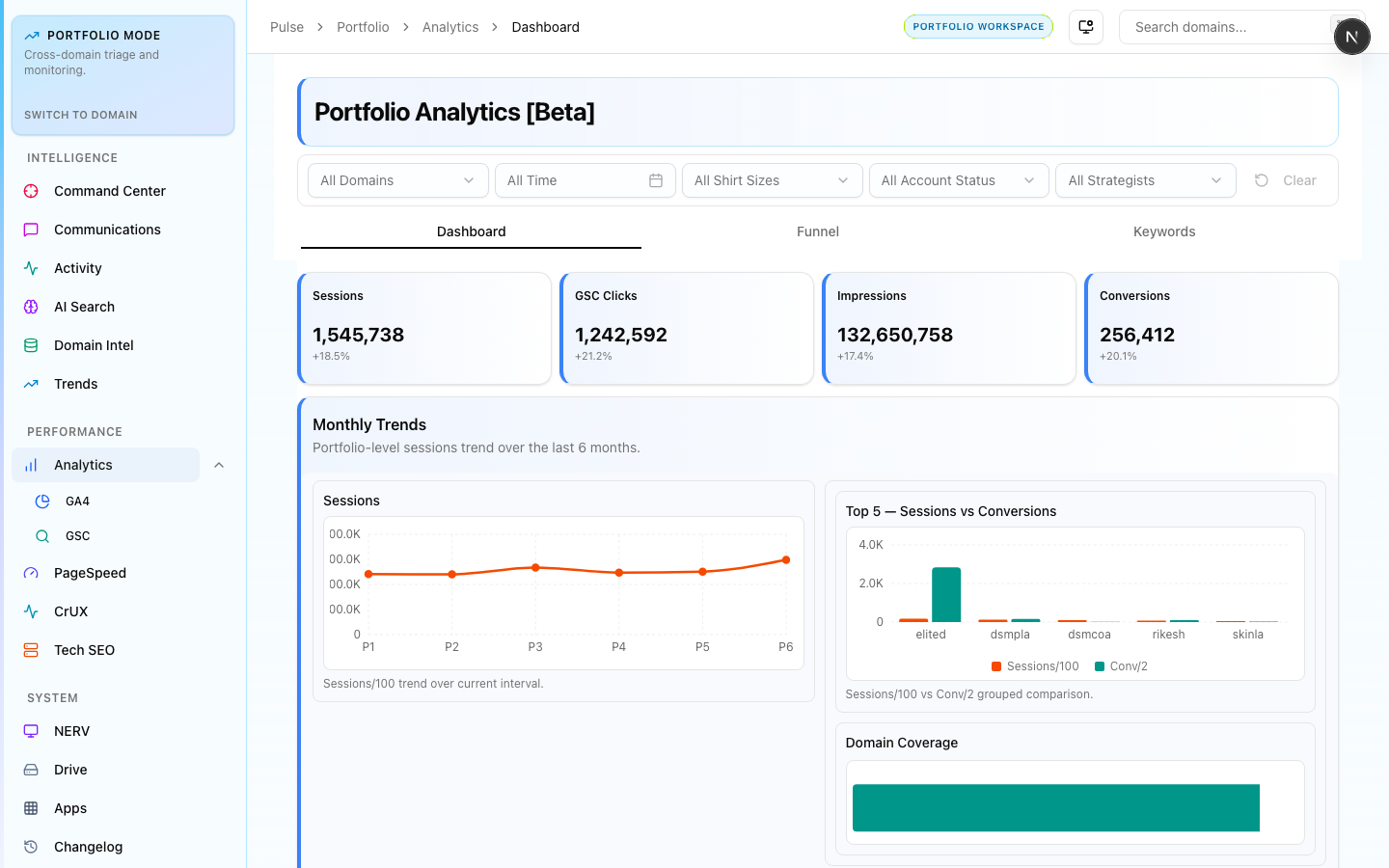The width and height of the screenshot is (1389, 868).
Task: Click the Communications chat icon
Action: (x=31, y=230)
